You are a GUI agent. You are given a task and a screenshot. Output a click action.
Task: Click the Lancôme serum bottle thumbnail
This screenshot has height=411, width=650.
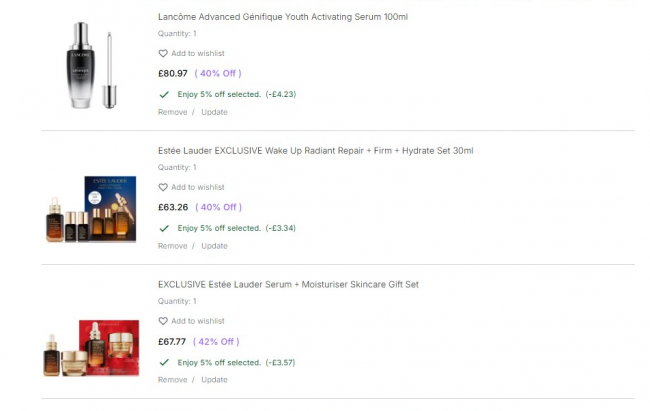coord(90,65)
